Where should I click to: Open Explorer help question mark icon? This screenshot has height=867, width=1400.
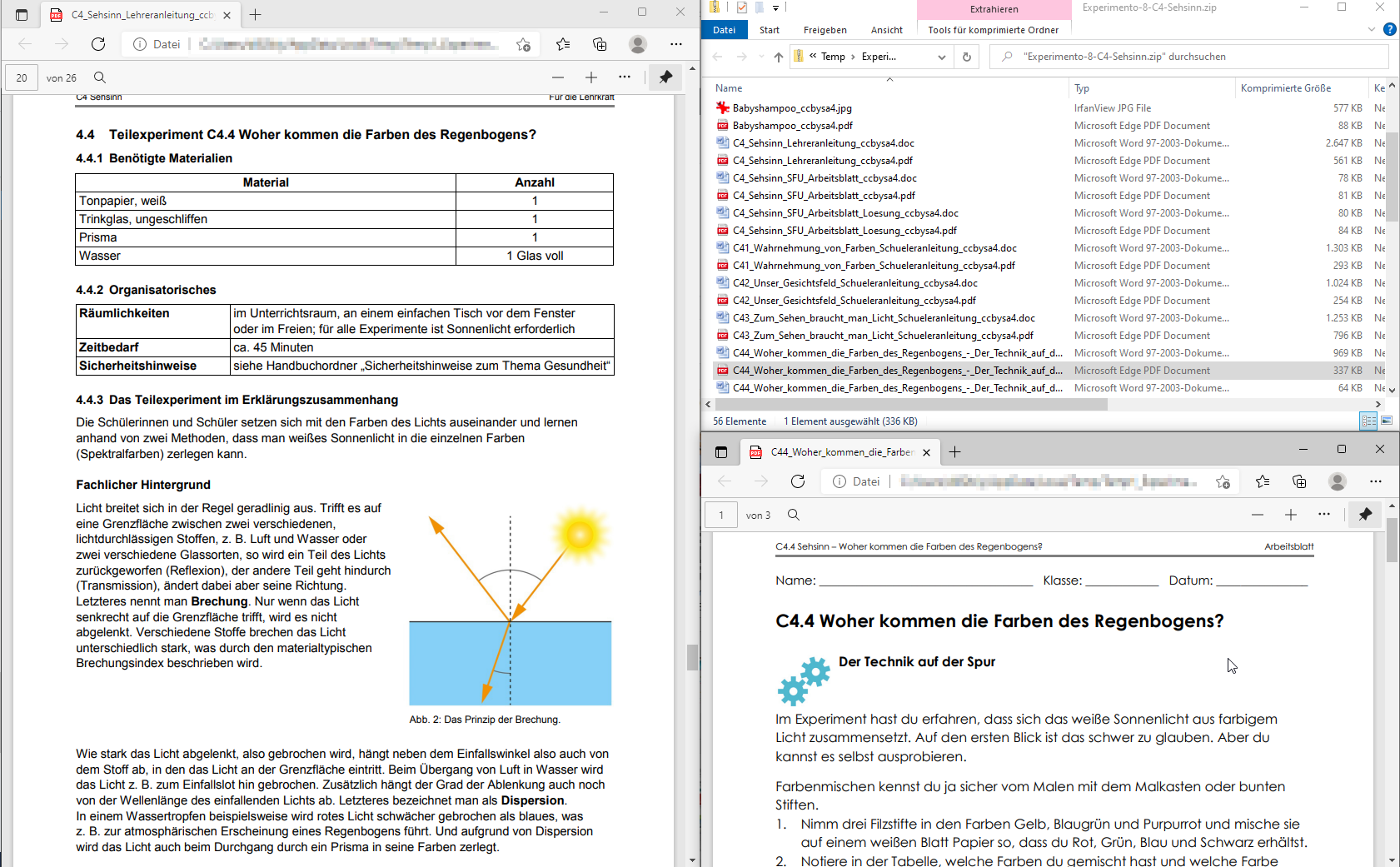1389,29
